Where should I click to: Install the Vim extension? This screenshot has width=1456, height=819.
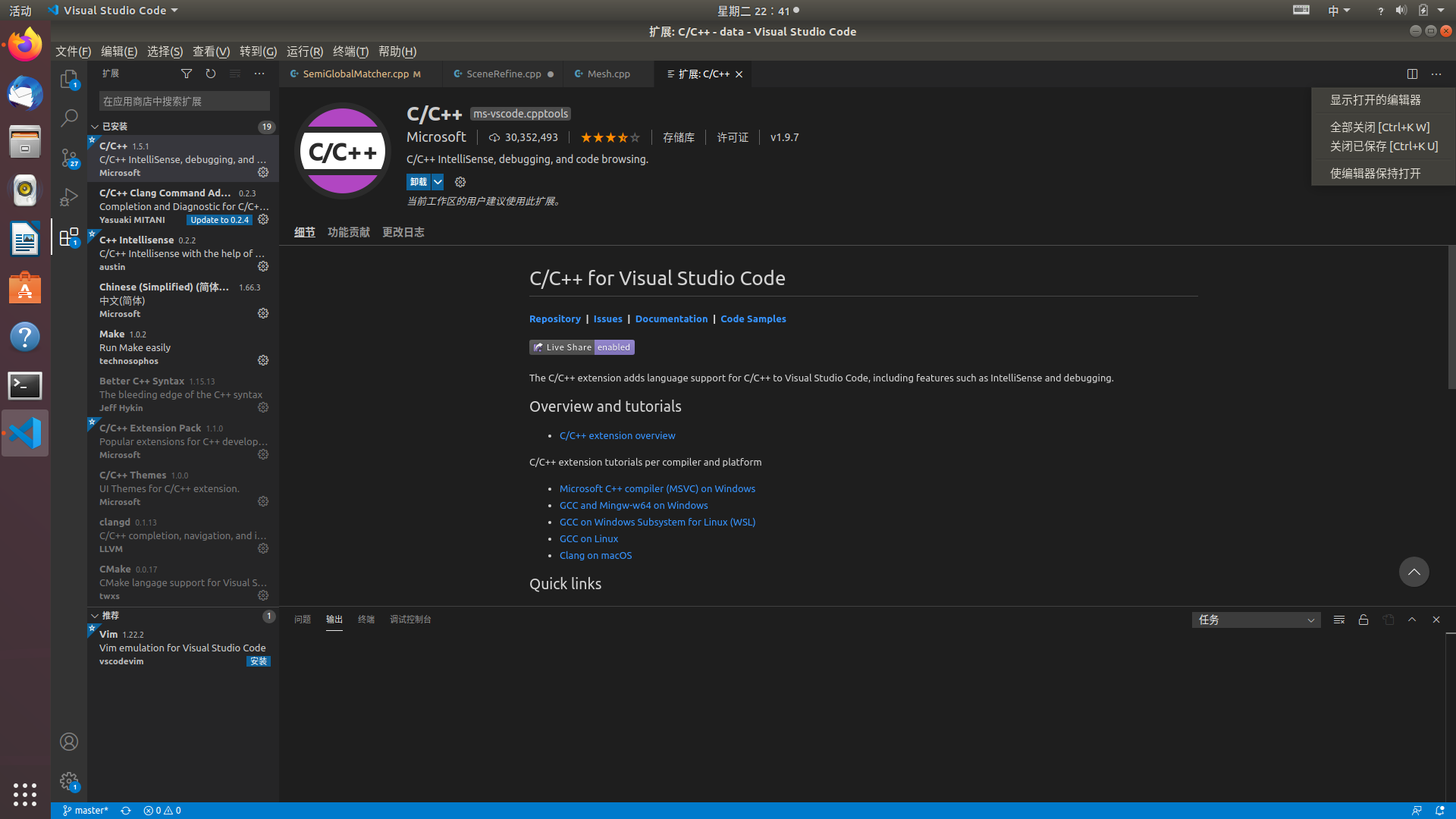(259, 661)
